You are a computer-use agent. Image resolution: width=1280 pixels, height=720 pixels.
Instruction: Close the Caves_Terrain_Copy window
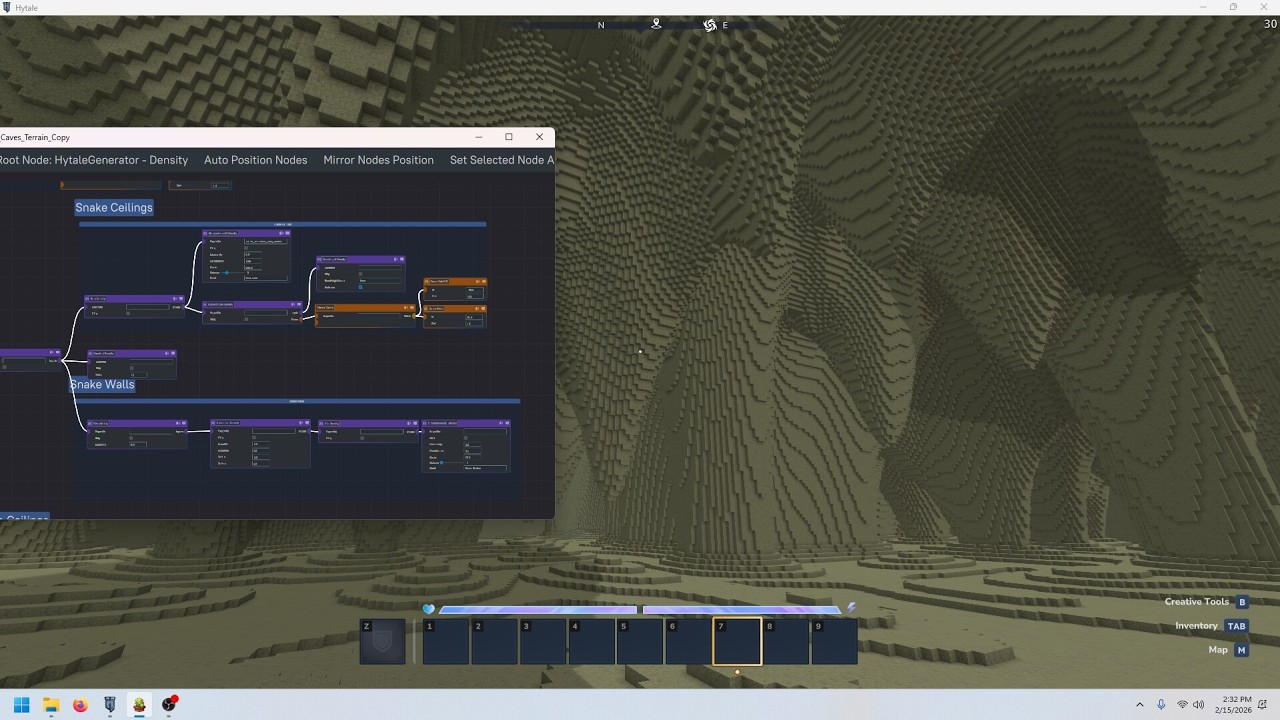pos(539,137)
